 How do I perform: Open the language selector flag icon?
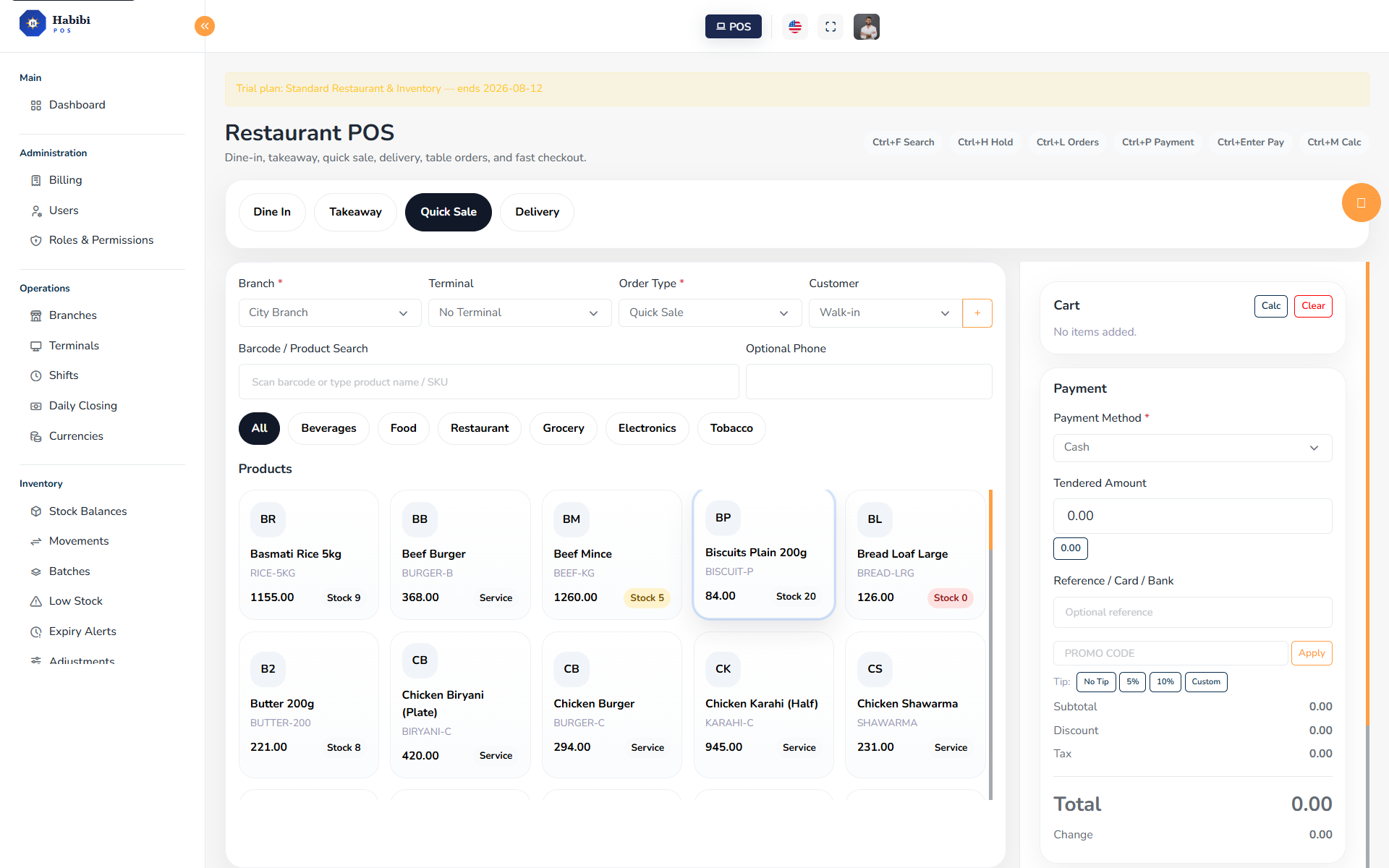pos(795,27)
